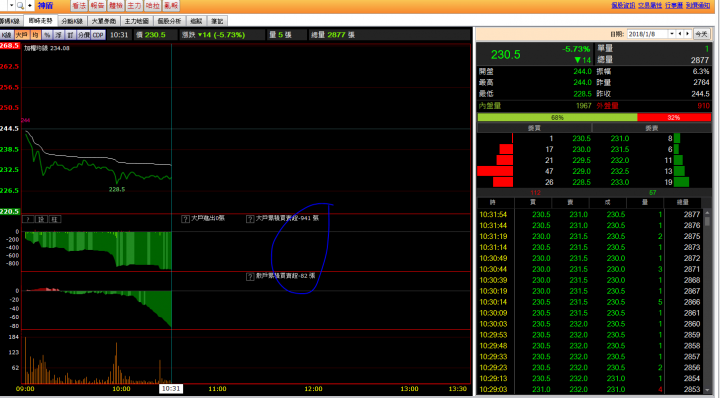This screenshot has width=720, height=398.
Task: Go to the previous date arrow
Action: (680, 34)
